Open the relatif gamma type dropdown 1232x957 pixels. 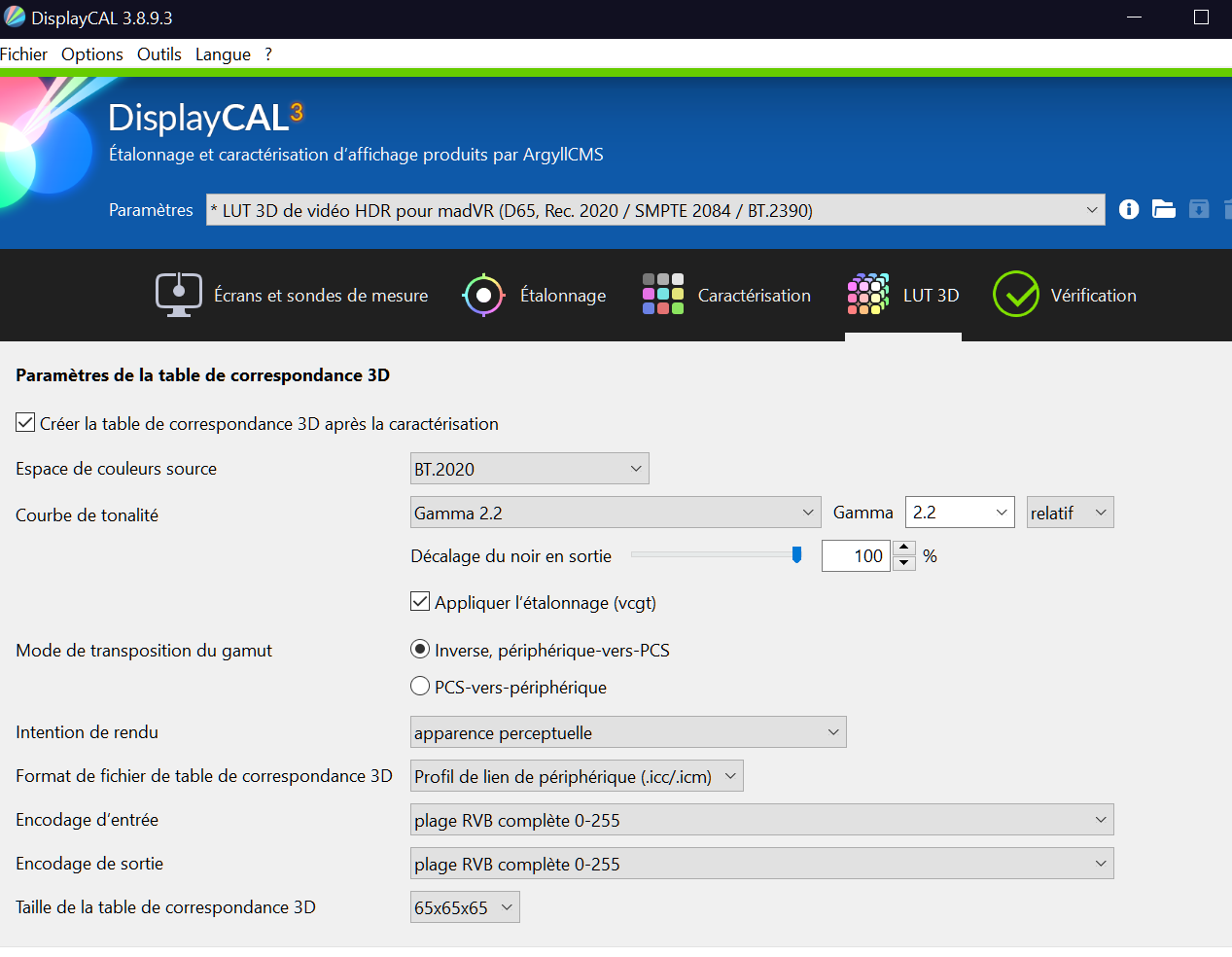click(1070, 513)
